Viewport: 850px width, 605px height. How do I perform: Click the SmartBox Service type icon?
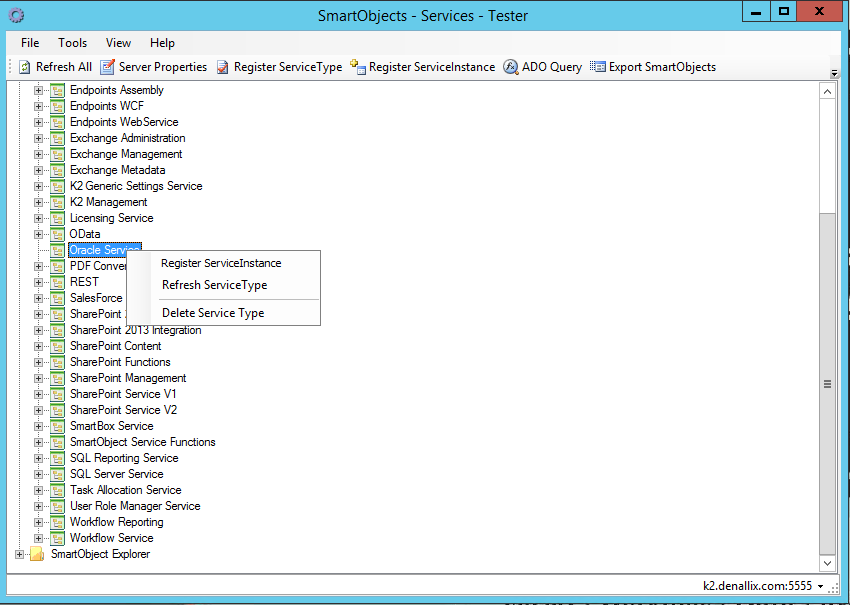57,426
